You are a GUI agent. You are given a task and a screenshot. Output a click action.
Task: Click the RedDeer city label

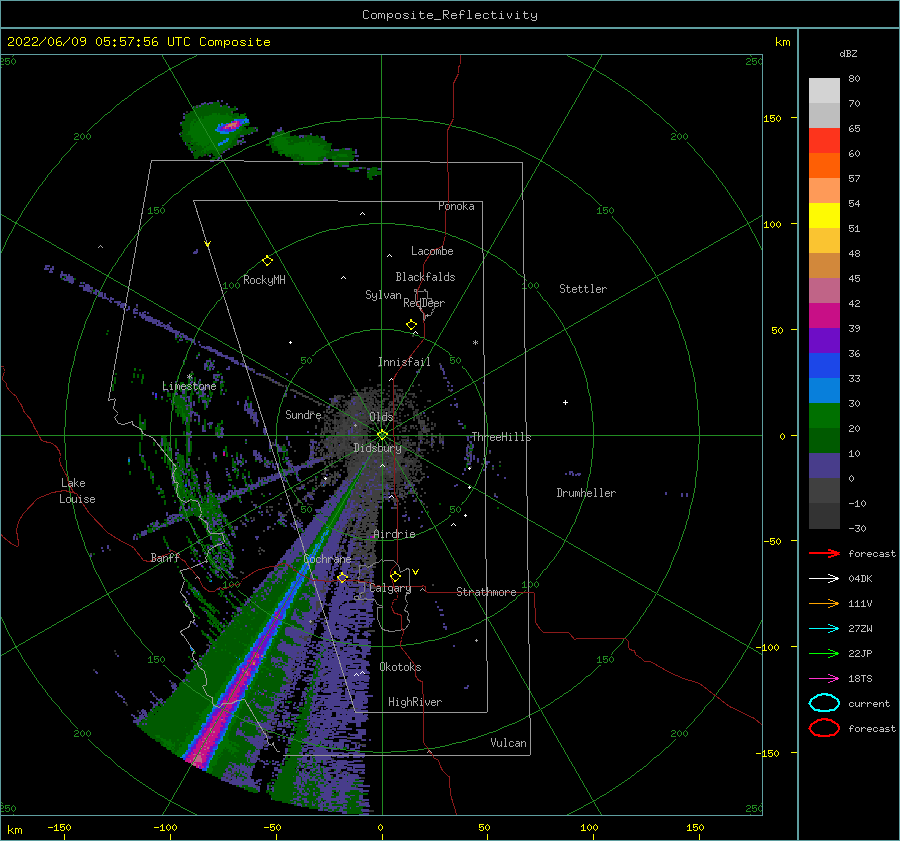coord(424,303)
